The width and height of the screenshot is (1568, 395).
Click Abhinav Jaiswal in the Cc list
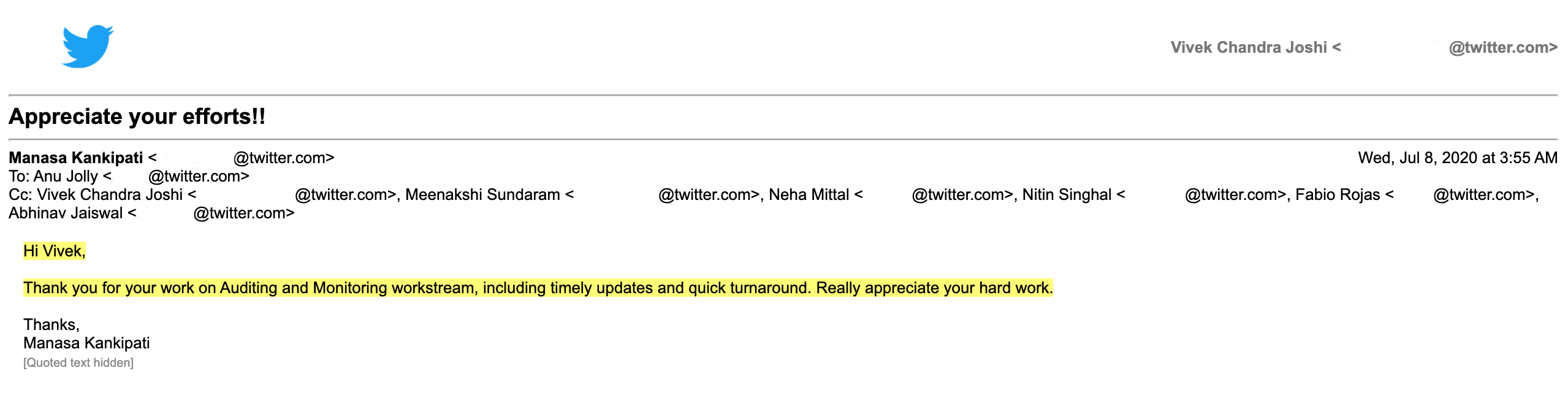click(66, 213)
